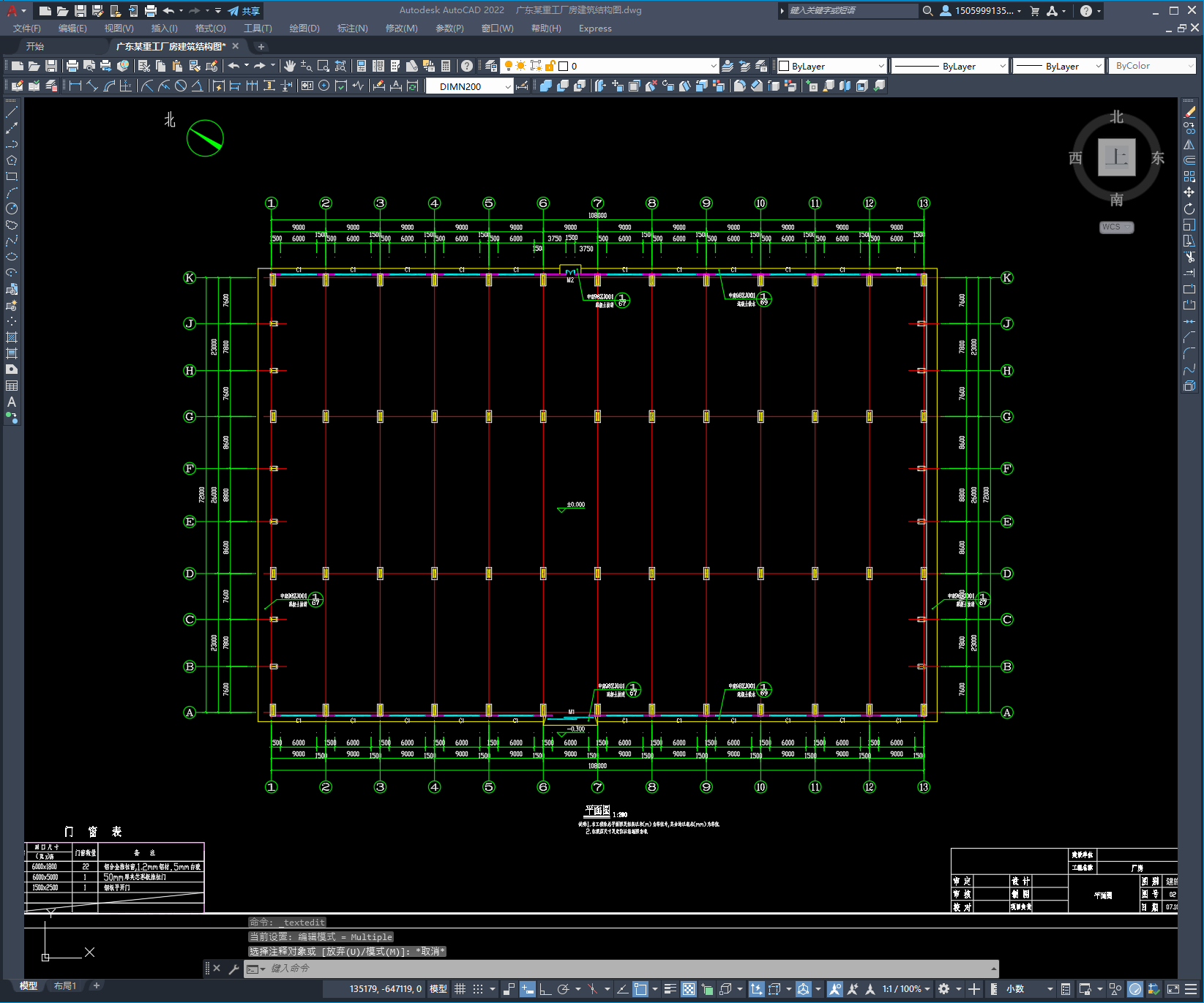1204x1003 pixels.
Task: Select the Move tool in modify toolbar
Action: 1189,192
